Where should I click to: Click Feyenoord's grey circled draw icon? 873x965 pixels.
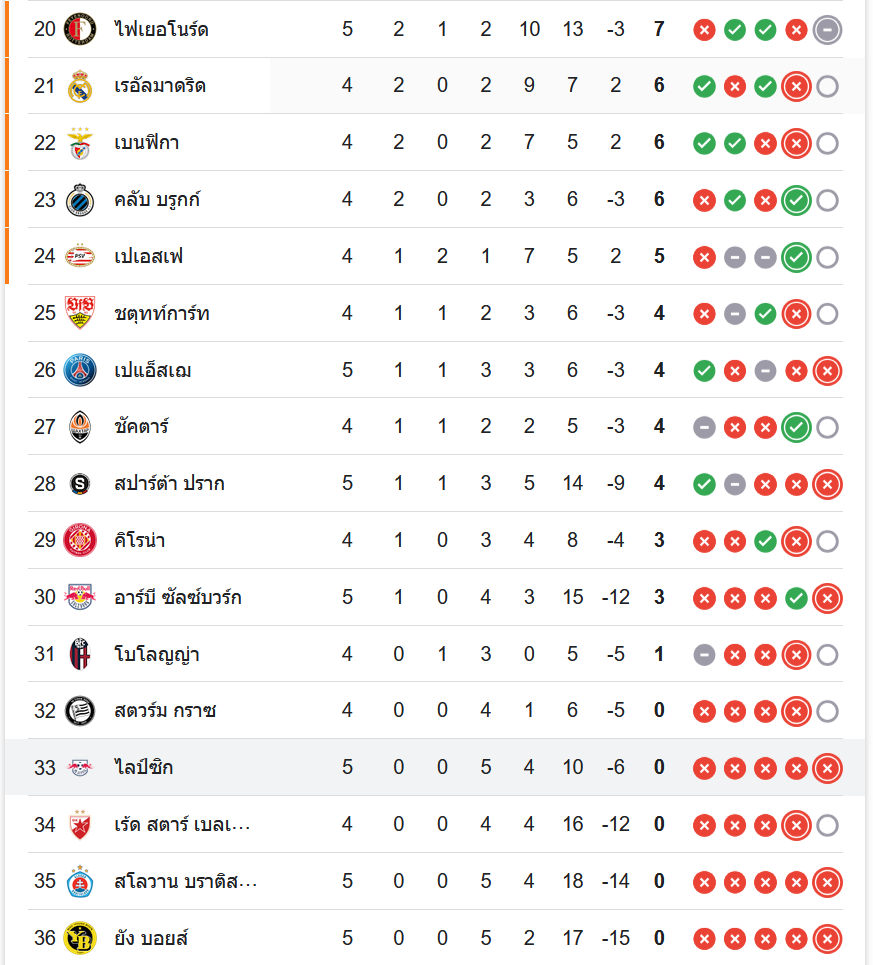click(827, 30)
